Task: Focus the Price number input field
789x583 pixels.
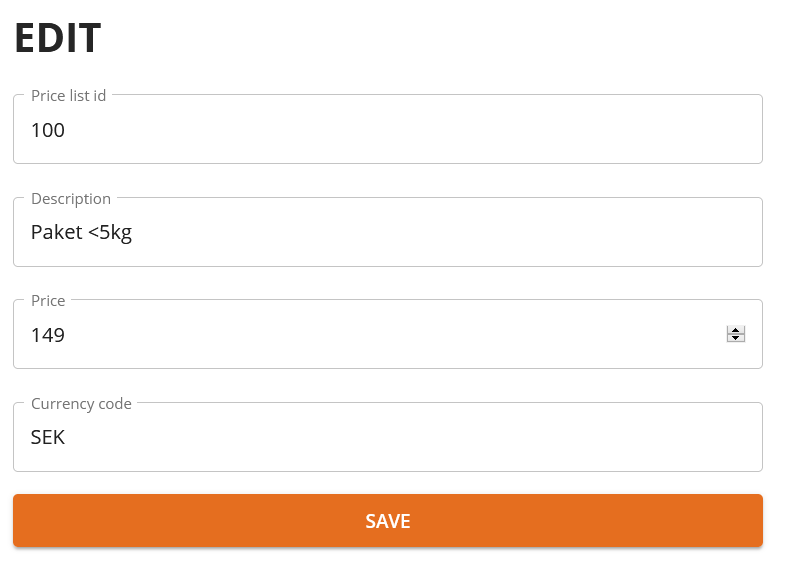Action: click(x=370, y=335)
